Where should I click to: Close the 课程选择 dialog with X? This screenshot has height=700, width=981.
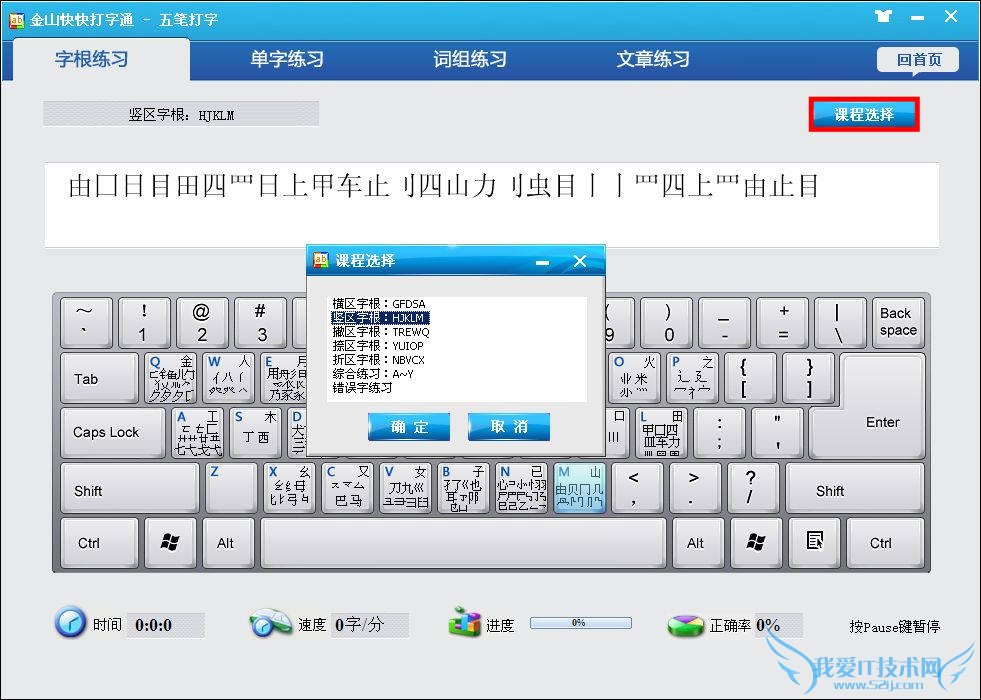[580, 261]
